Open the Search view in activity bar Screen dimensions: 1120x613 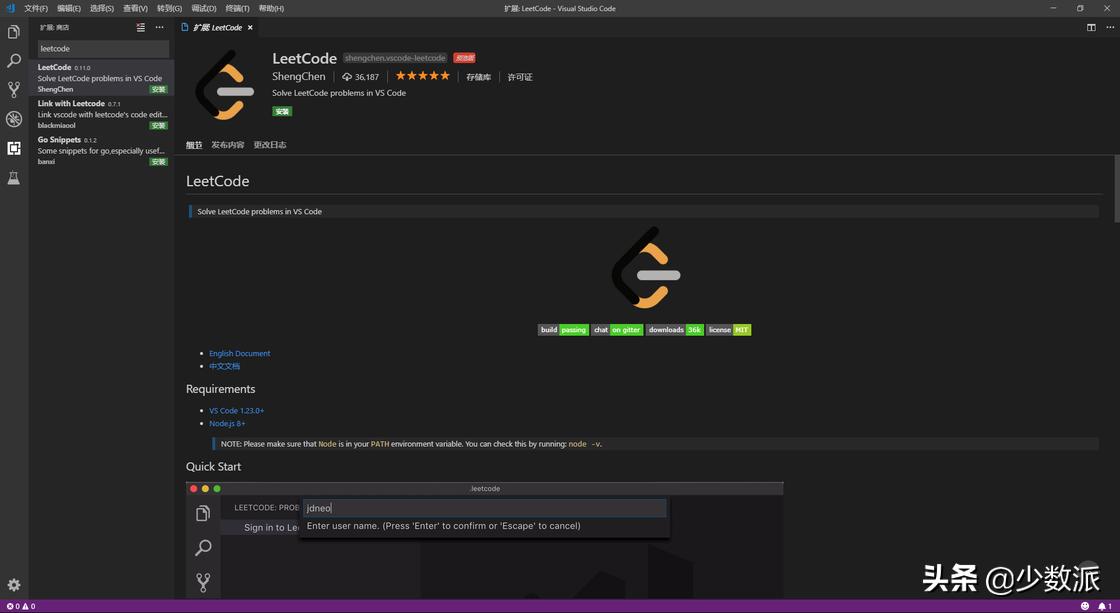tap(14, 61)
